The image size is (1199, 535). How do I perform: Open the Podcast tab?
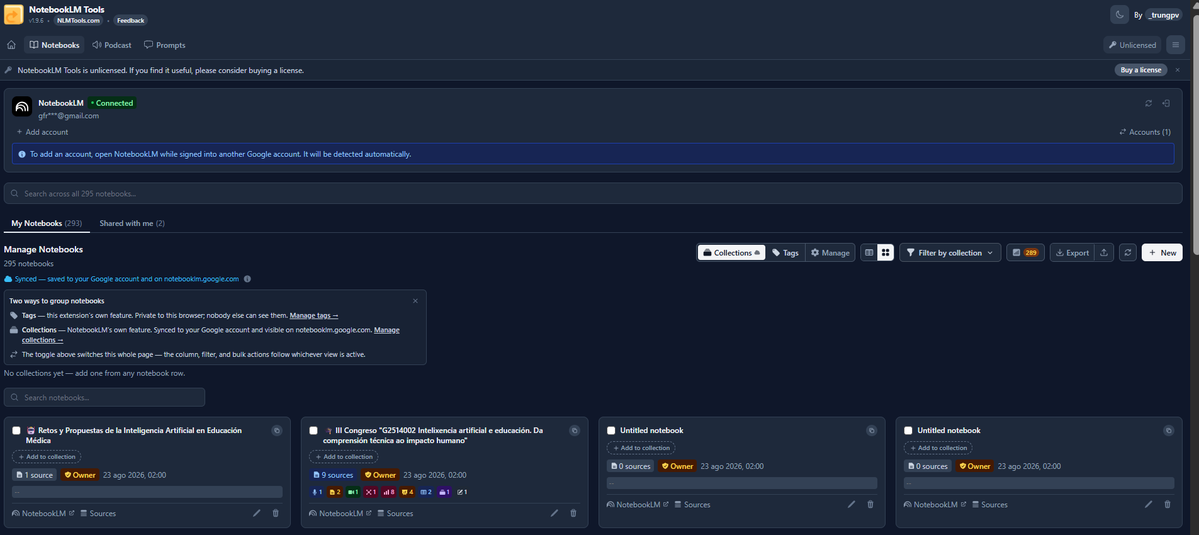coord(112,45)
